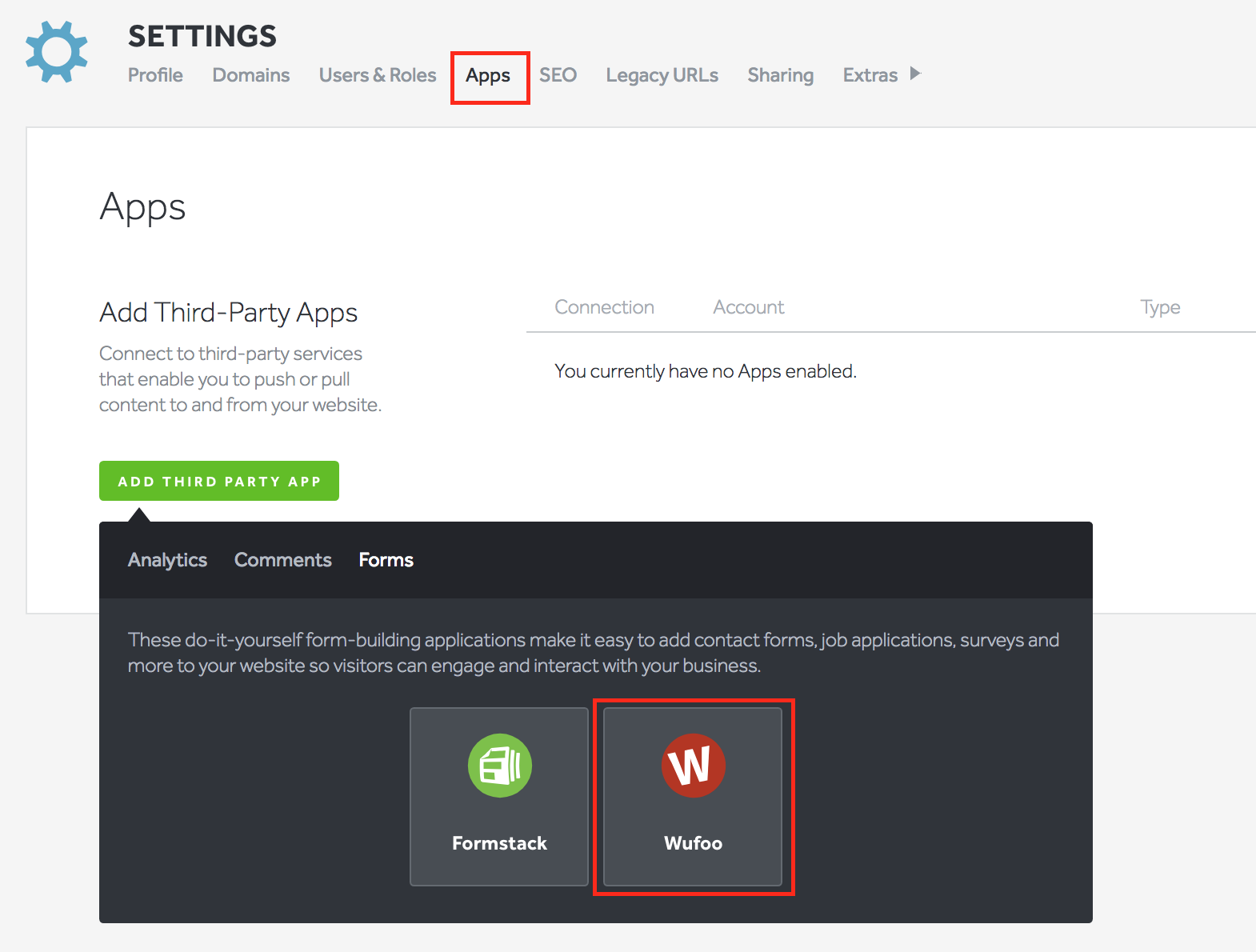Select the green Formstack logo icon
1256x952 pixels.
tap(499, 766)
